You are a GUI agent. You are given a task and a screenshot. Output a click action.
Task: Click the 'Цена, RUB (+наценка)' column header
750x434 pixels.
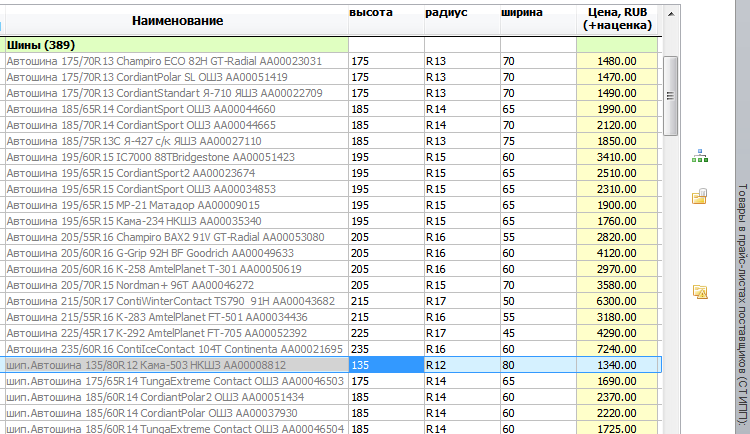617,21
